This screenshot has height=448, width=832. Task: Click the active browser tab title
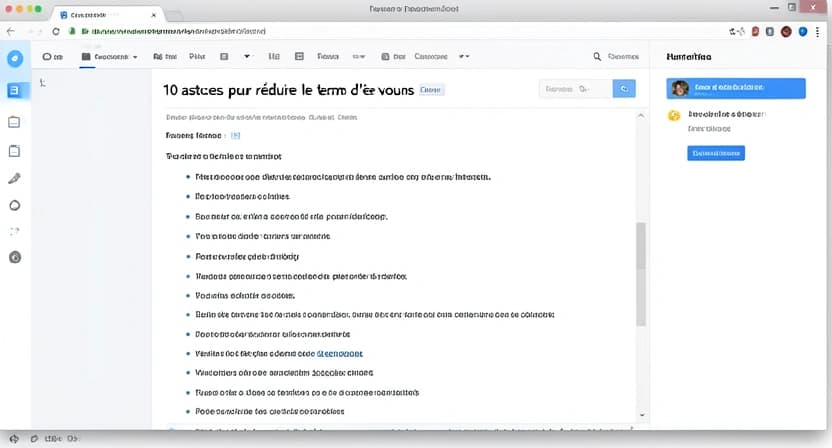88,15
